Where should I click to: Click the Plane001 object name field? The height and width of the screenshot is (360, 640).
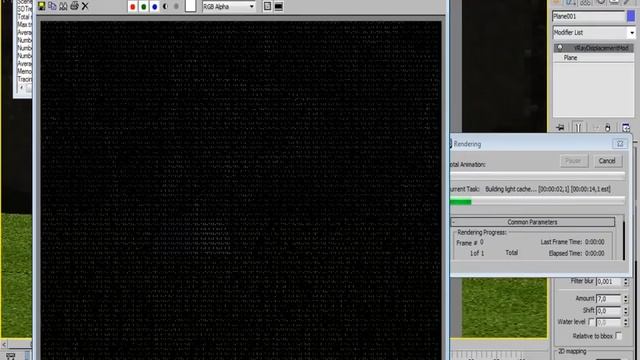pos(588,16)
